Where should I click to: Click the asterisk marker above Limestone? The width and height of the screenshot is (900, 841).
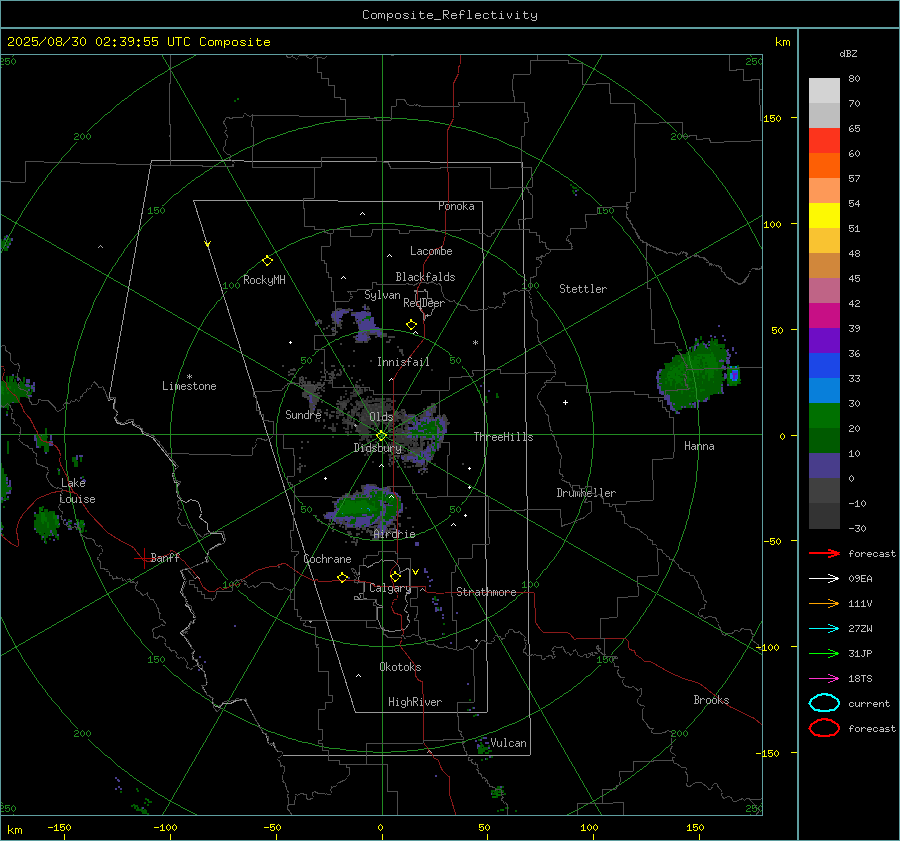[189, 377]
